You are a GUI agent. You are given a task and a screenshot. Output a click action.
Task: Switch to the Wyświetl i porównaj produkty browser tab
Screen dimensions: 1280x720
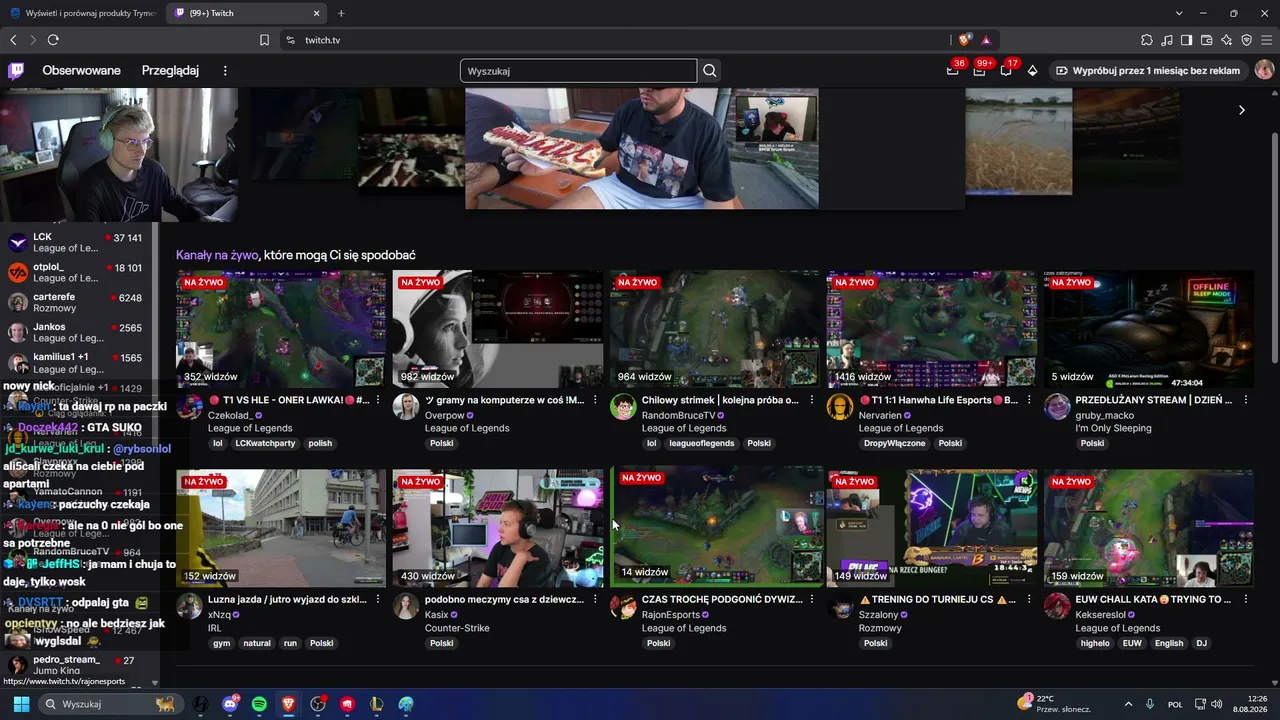pyautogui.click(x=83, y=13)
